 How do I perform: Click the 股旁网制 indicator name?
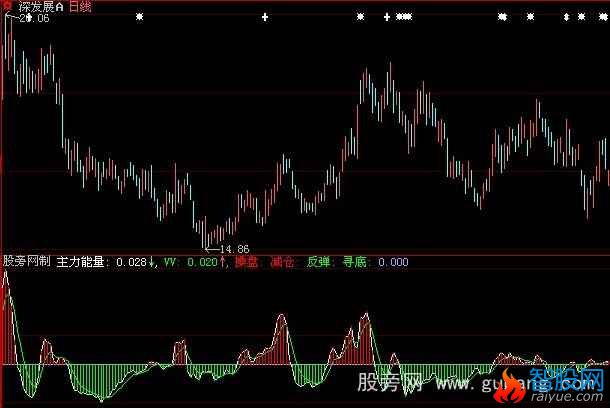[27, 261]
